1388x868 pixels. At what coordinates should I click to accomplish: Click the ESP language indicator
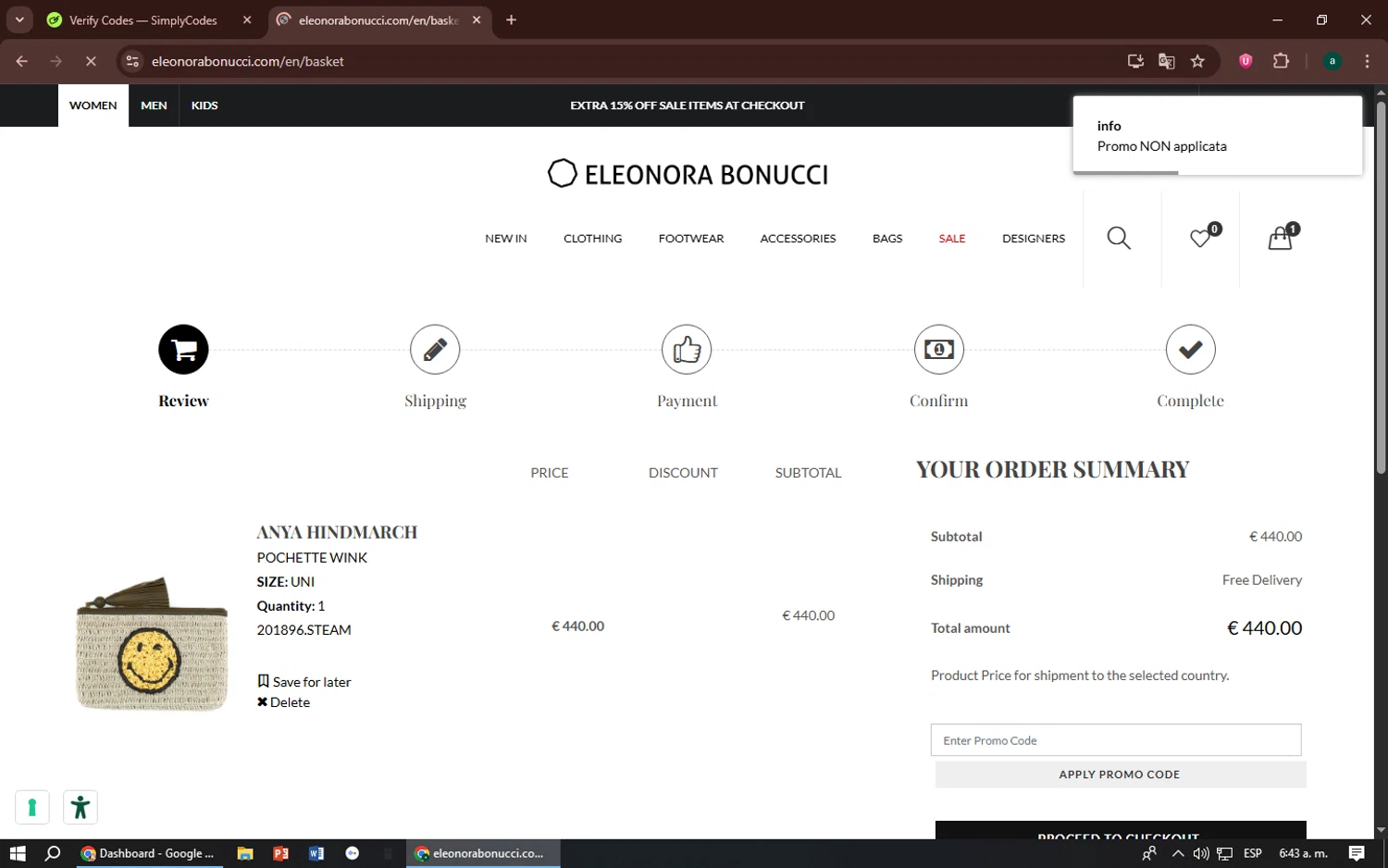[1253, 853]
